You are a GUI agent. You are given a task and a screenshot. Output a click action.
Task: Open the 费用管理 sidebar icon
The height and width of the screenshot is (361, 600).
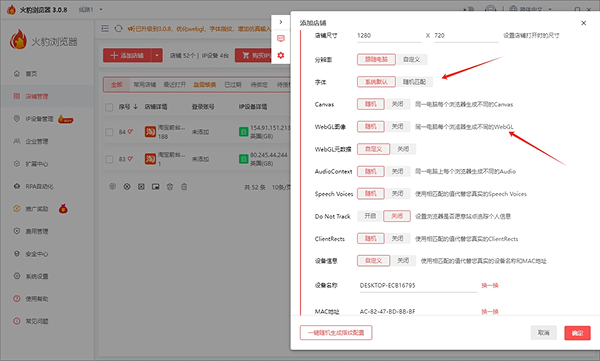[16, 231]
